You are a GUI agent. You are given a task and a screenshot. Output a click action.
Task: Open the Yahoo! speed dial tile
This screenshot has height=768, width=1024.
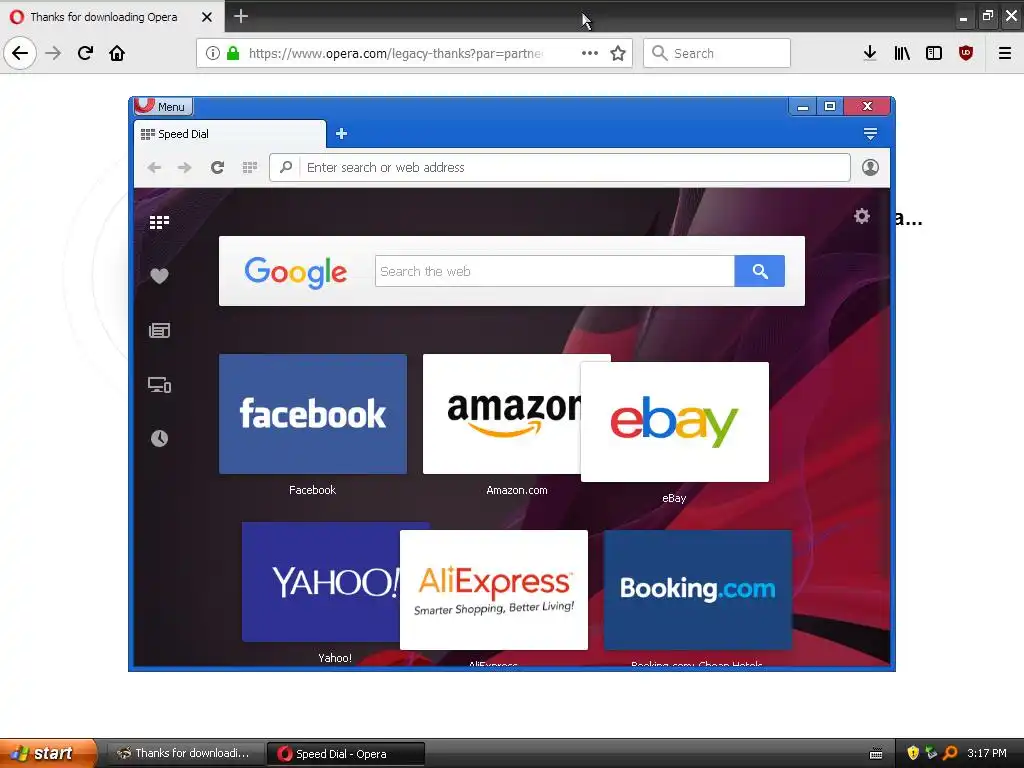coord(321,582)
